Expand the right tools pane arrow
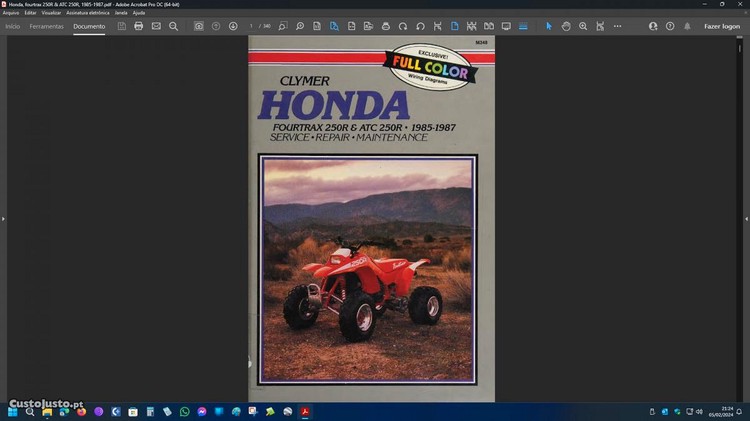 tap(746, 218)
